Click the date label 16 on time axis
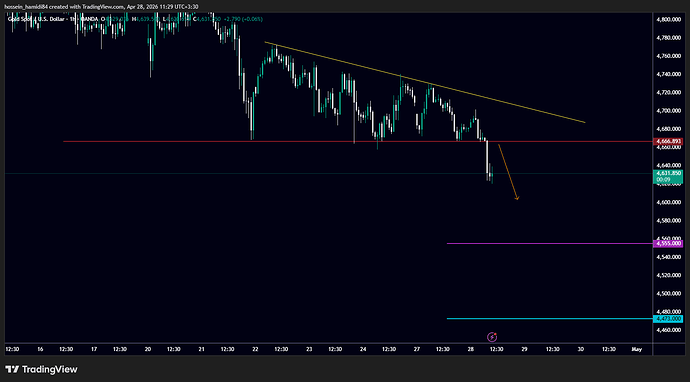This screenshot has width=690, height=382. point(40,349)
